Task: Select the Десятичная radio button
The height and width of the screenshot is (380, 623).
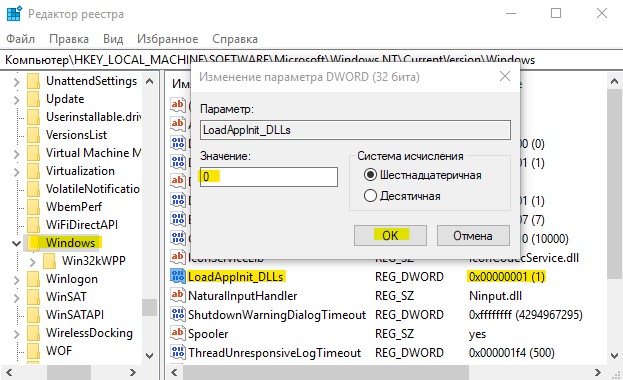Action: coord(370,196)
